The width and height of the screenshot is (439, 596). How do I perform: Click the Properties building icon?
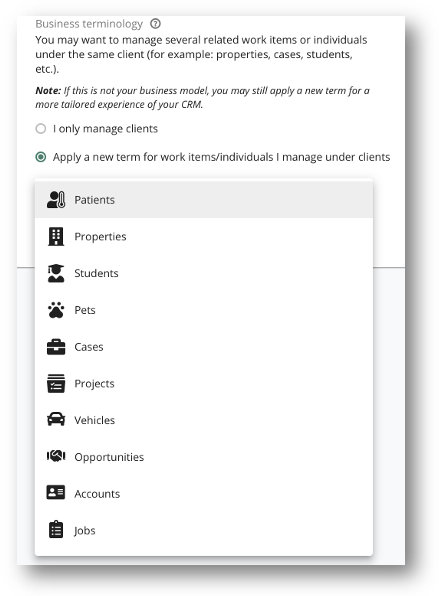56,236
